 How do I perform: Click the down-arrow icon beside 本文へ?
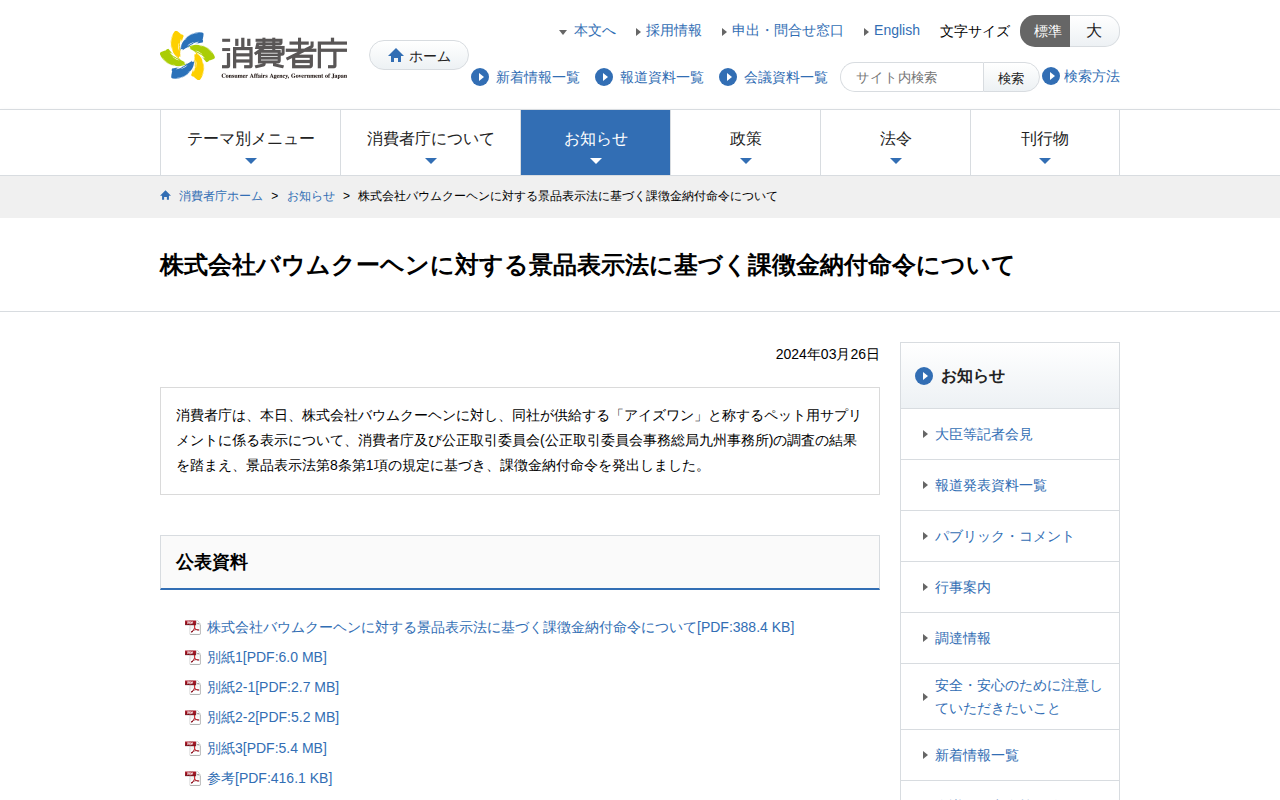point(563,32)
